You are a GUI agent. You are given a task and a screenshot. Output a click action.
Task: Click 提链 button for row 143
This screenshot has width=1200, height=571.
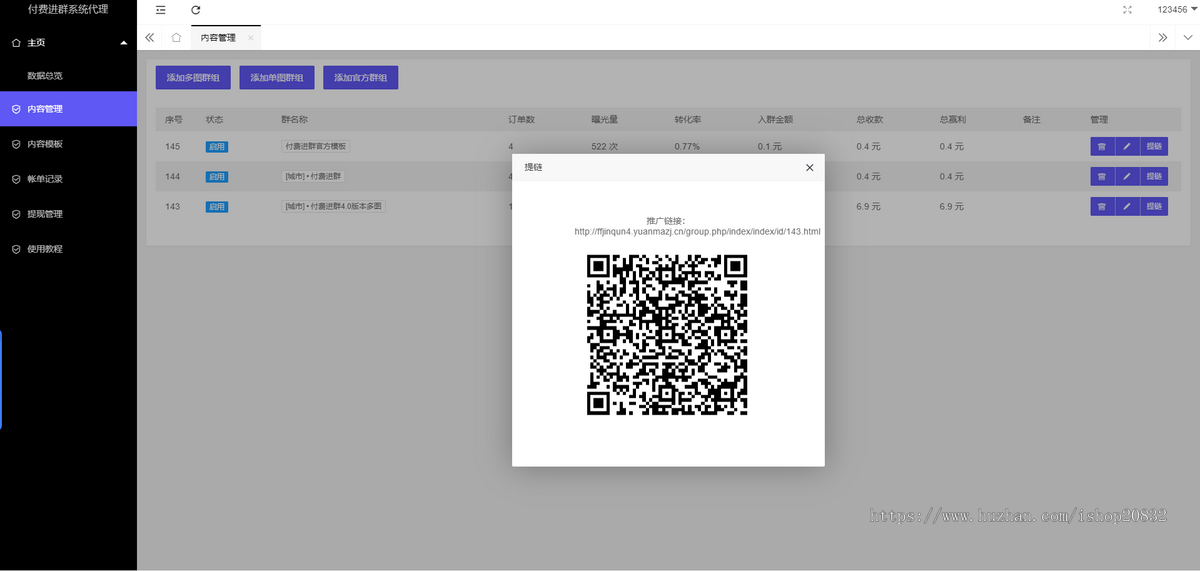click(1154, 207)
